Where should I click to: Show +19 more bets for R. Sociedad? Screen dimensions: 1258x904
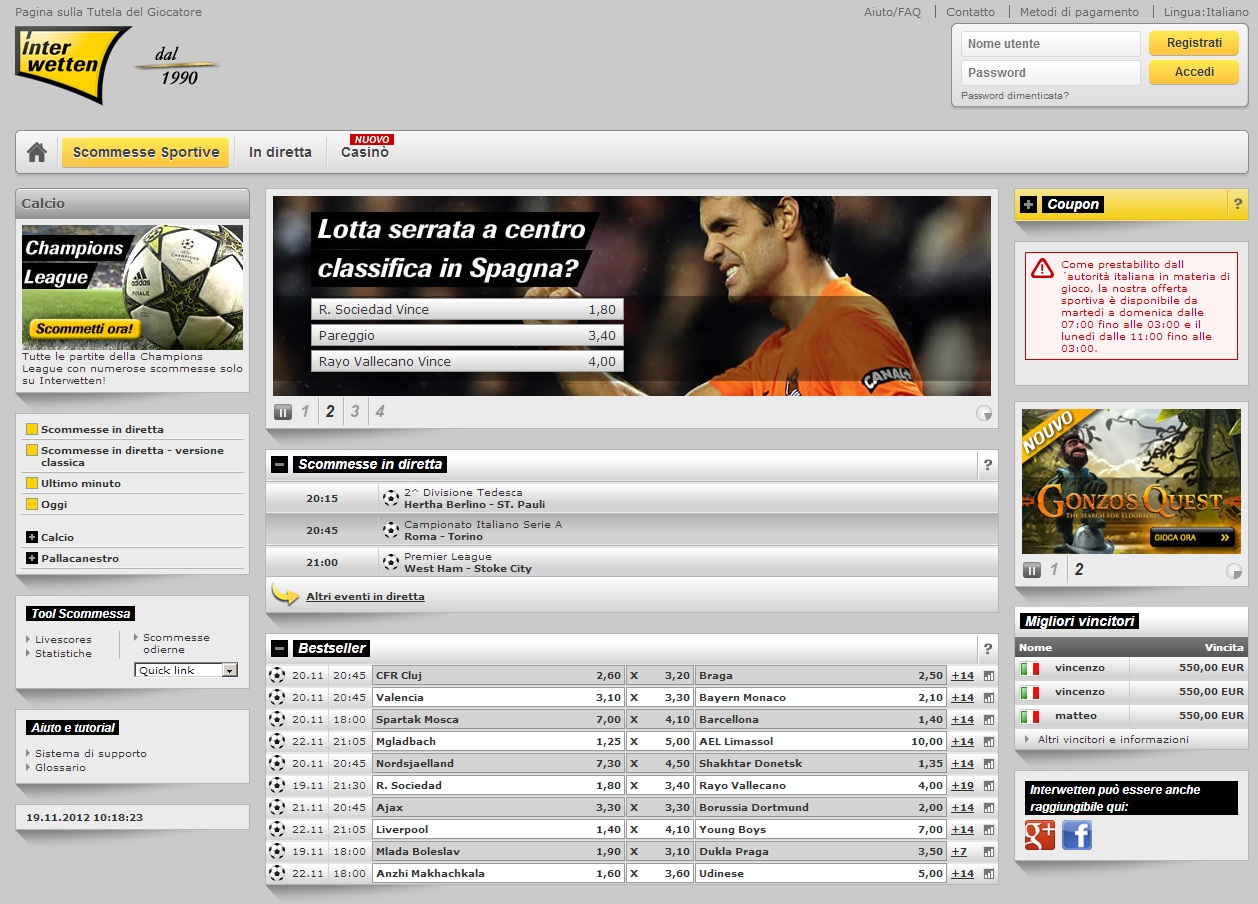click(962, 786)
